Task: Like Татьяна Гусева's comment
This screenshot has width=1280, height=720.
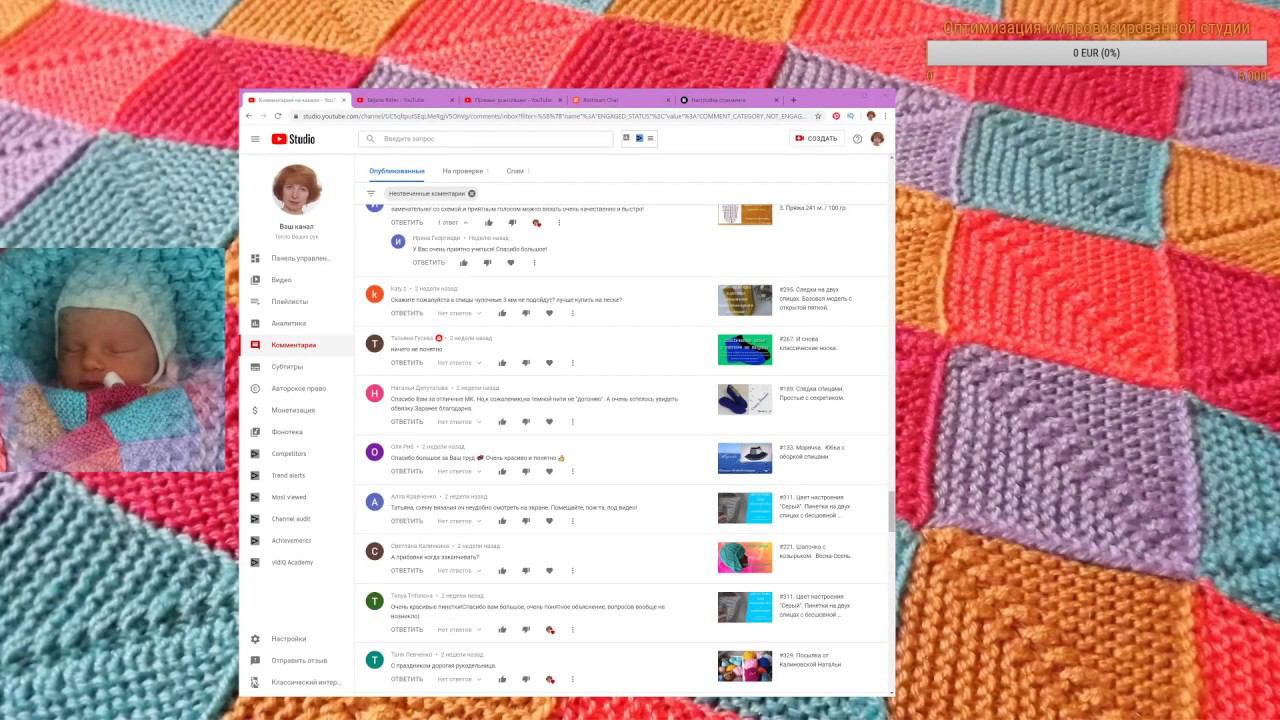Action: click(502, 363)
